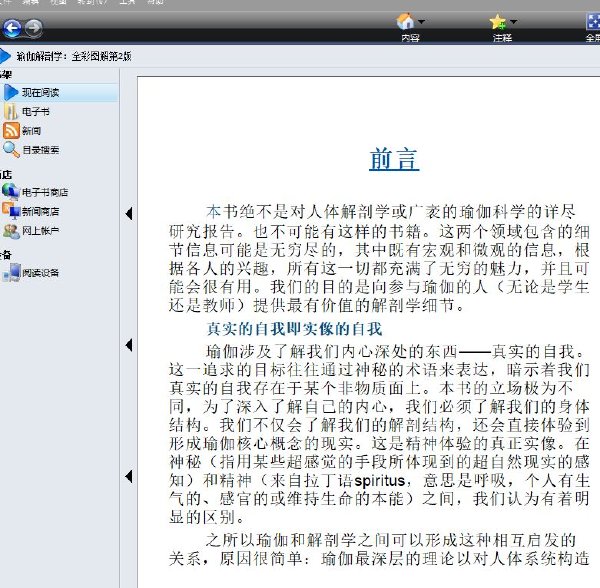600x588 pixels.
Task: Go forward with the gray forward arrow
Action: click(34, 28)
